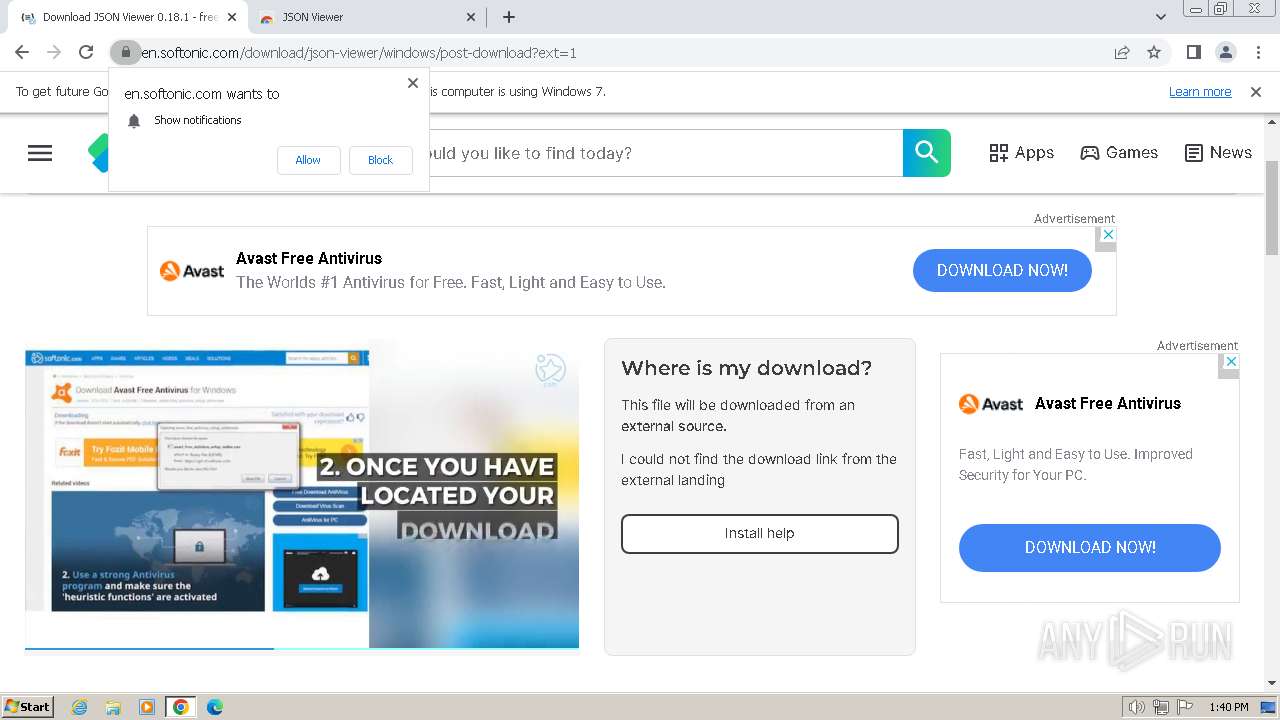Play the download instructions video

coord(302,497)
